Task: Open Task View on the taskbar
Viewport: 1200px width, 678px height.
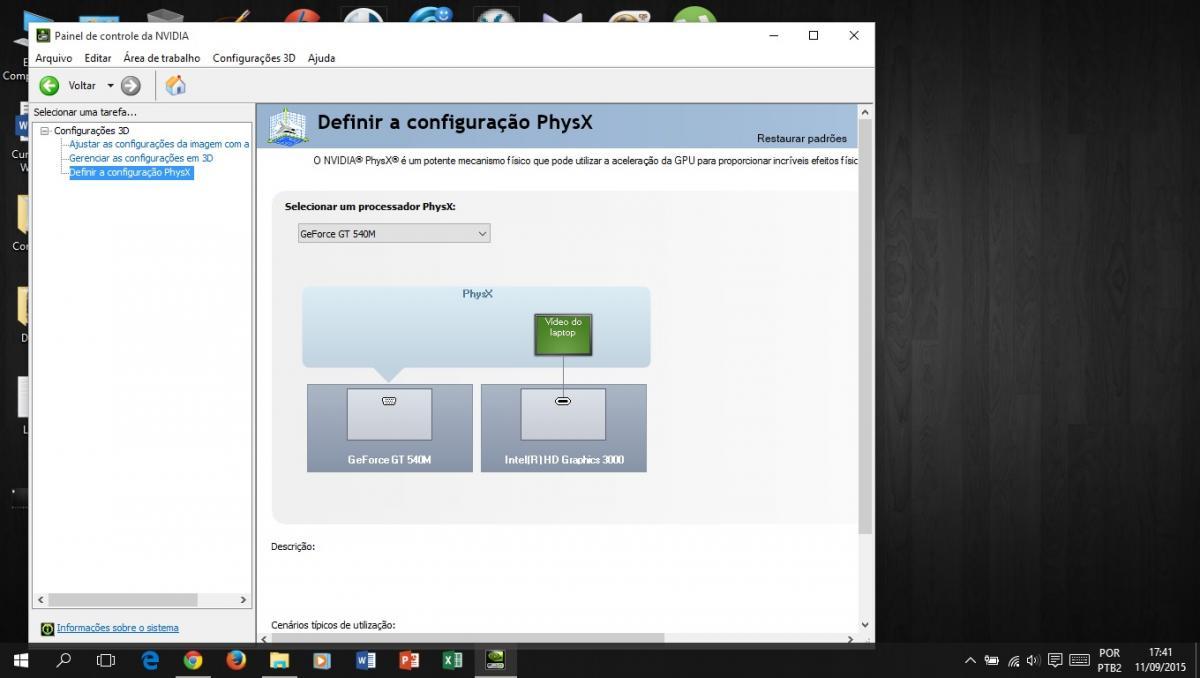Action: [x=106, y=660]
